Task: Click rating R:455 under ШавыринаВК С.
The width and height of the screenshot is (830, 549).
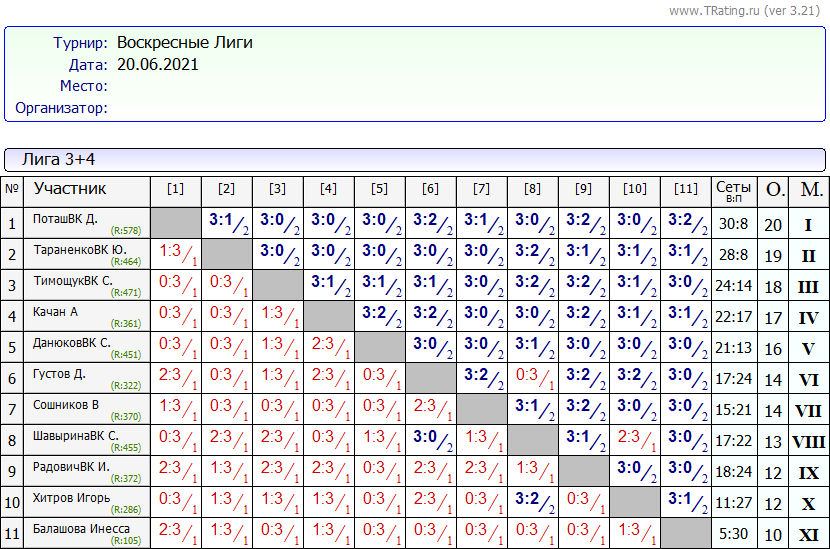Action: click(x=125, y=449)
